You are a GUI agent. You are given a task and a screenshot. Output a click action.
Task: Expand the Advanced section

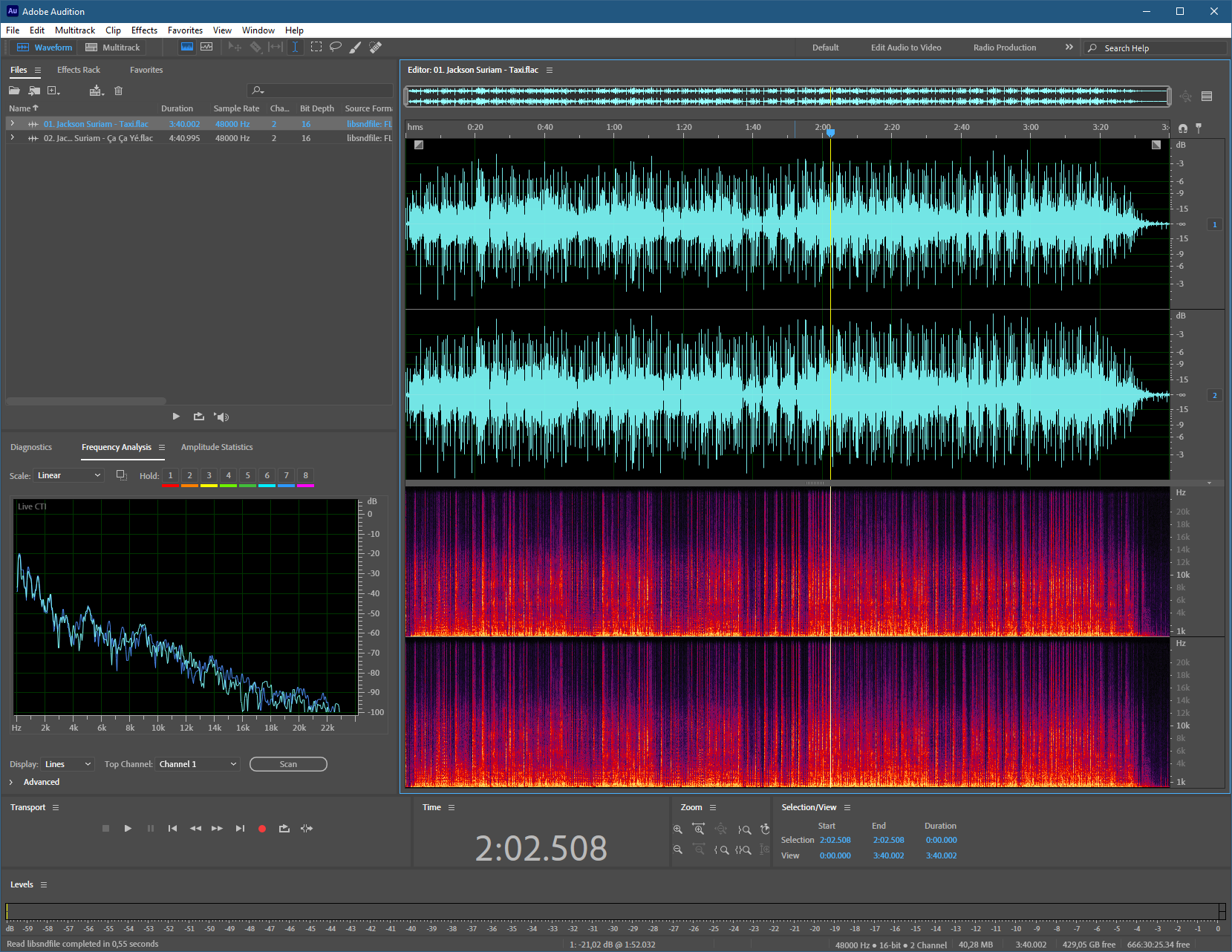tap(11, 782)
